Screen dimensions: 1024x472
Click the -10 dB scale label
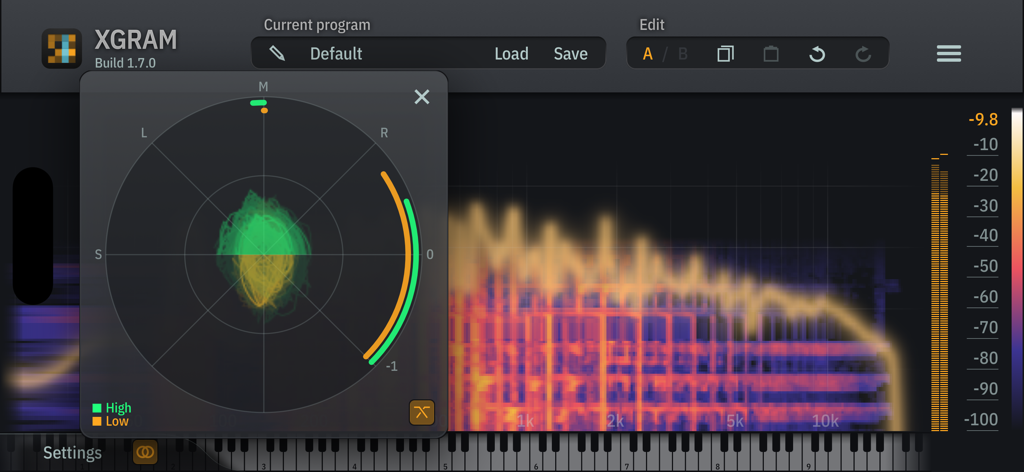coord(985,144)
